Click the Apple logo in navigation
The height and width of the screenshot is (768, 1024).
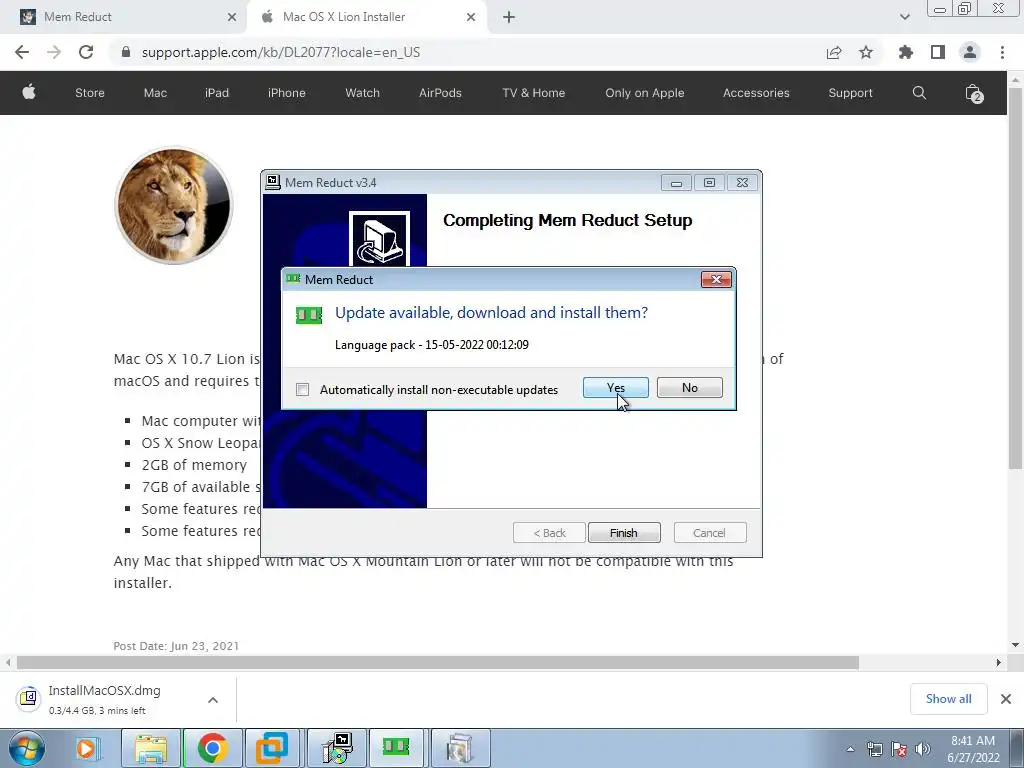(29, 93)
